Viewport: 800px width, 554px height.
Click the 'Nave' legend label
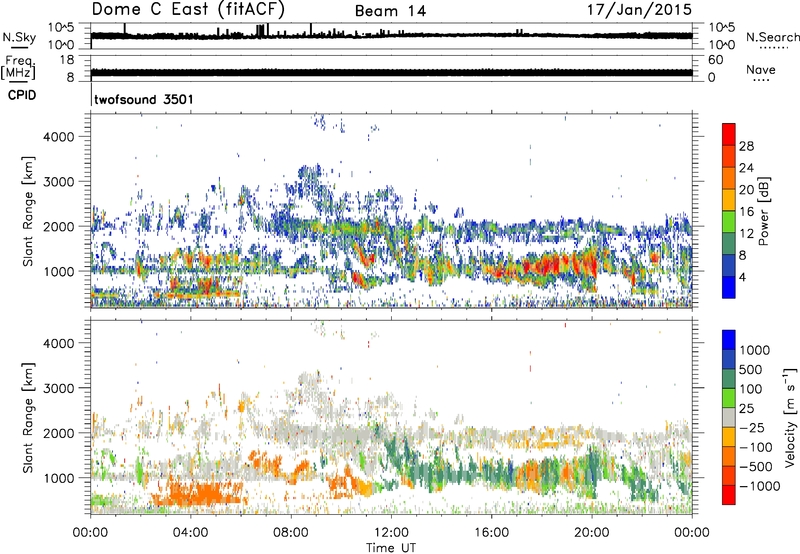760,69
